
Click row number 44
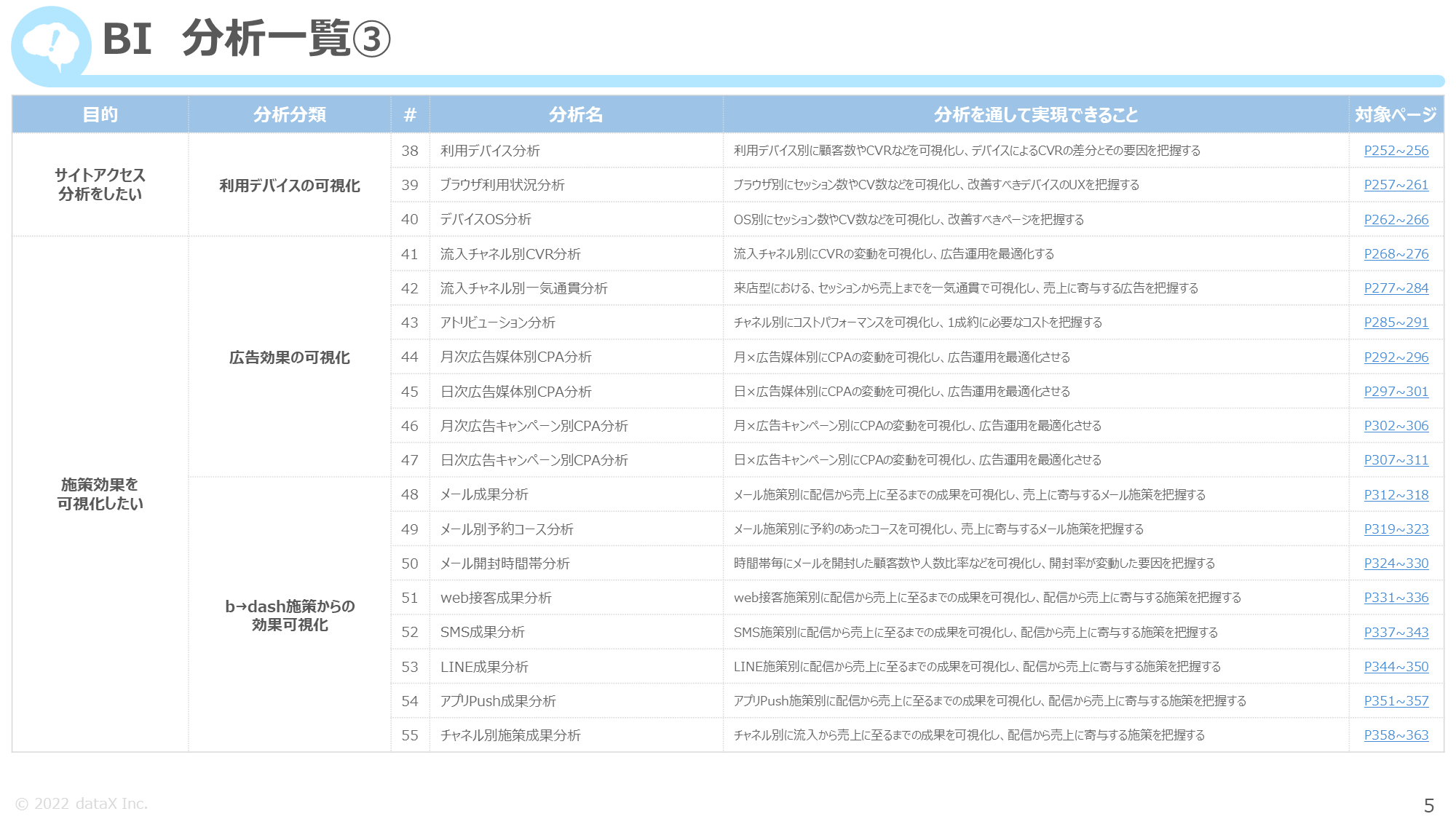[410, 357]
